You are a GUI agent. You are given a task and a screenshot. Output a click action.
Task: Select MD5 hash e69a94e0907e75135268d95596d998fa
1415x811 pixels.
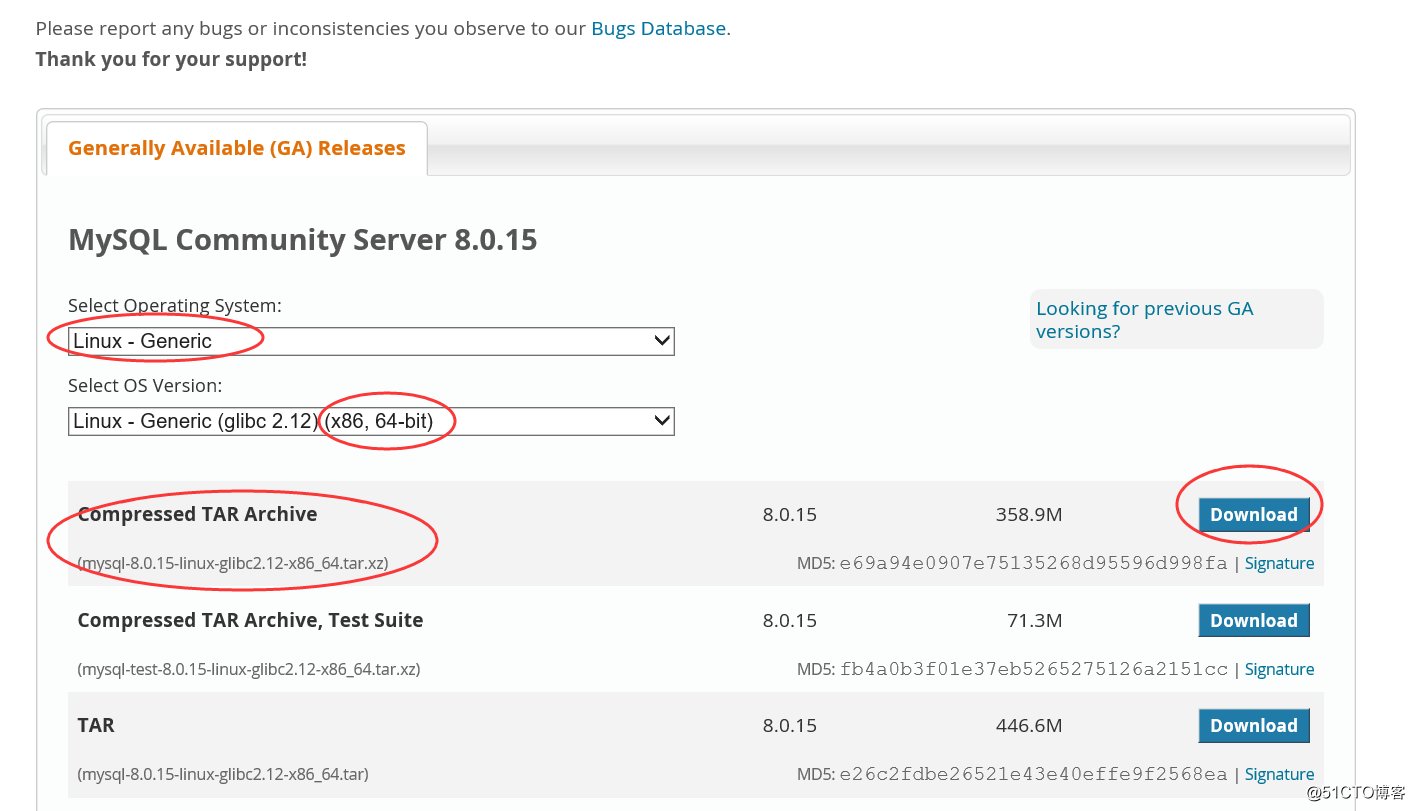tap(1033, 563)
